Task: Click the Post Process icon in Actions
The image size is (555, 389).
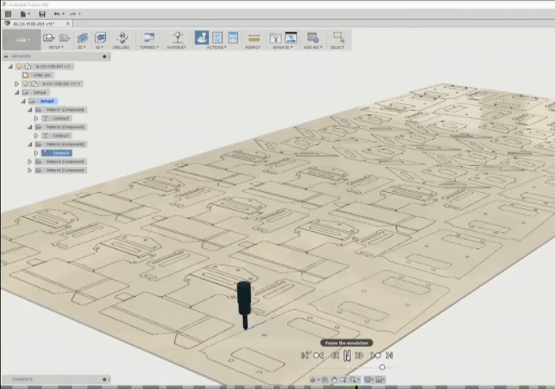Action: coord(217,38)
